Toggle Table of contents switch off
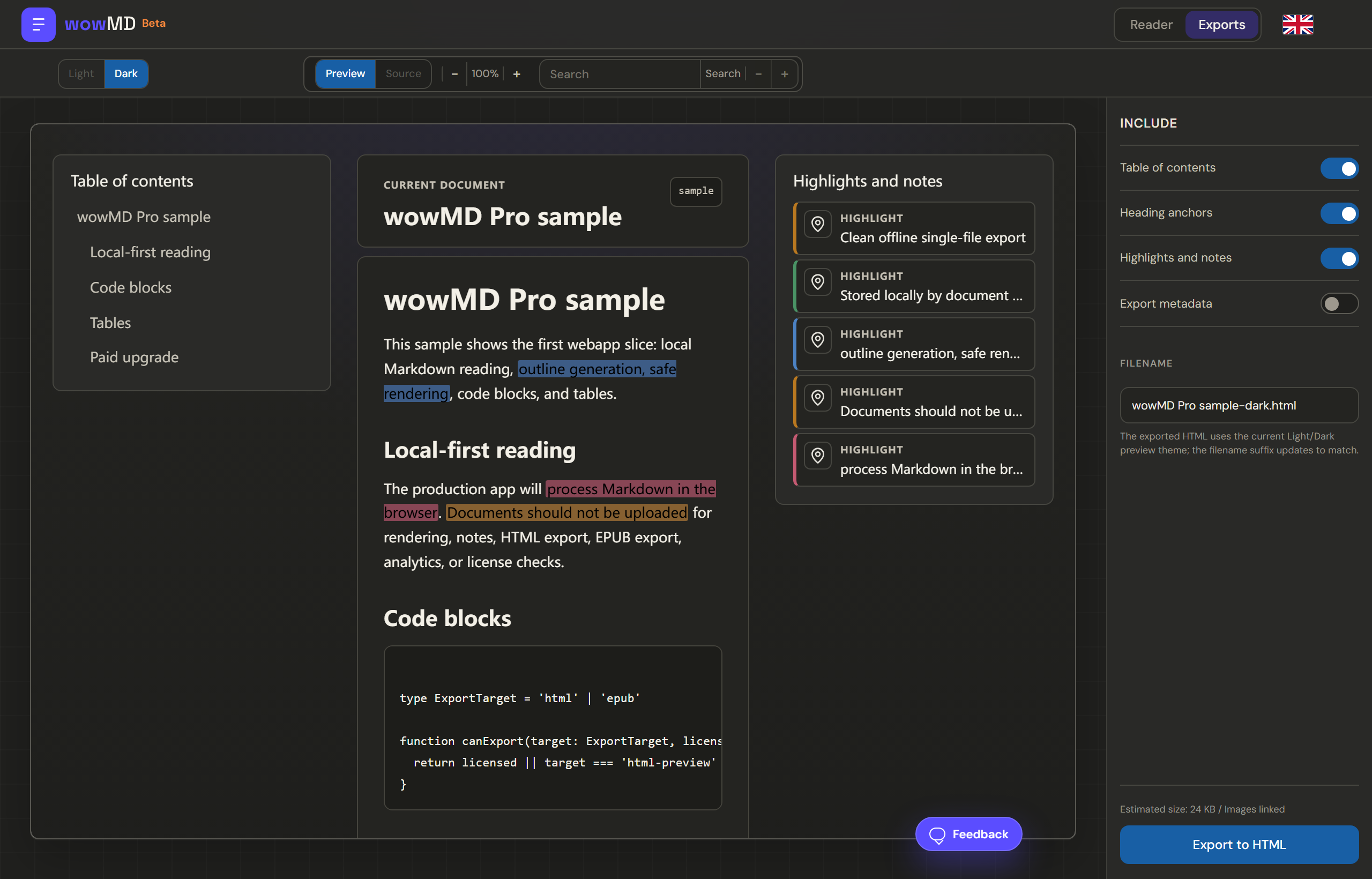Viewport: 1372px width, 879px height. pos(1339,168)
